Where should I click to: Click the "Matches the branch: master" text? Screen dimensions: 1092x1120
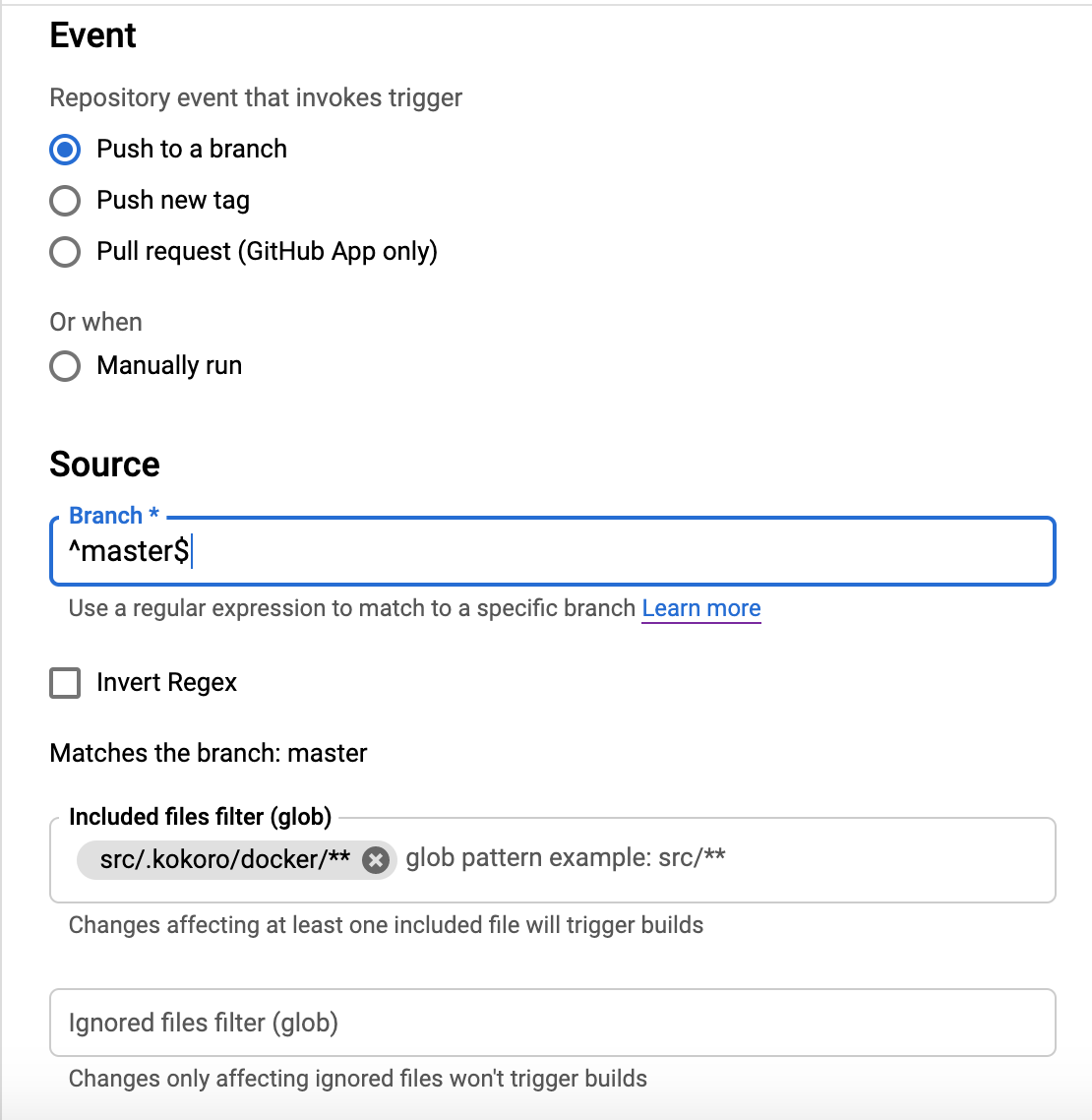(x=209, y=753)
